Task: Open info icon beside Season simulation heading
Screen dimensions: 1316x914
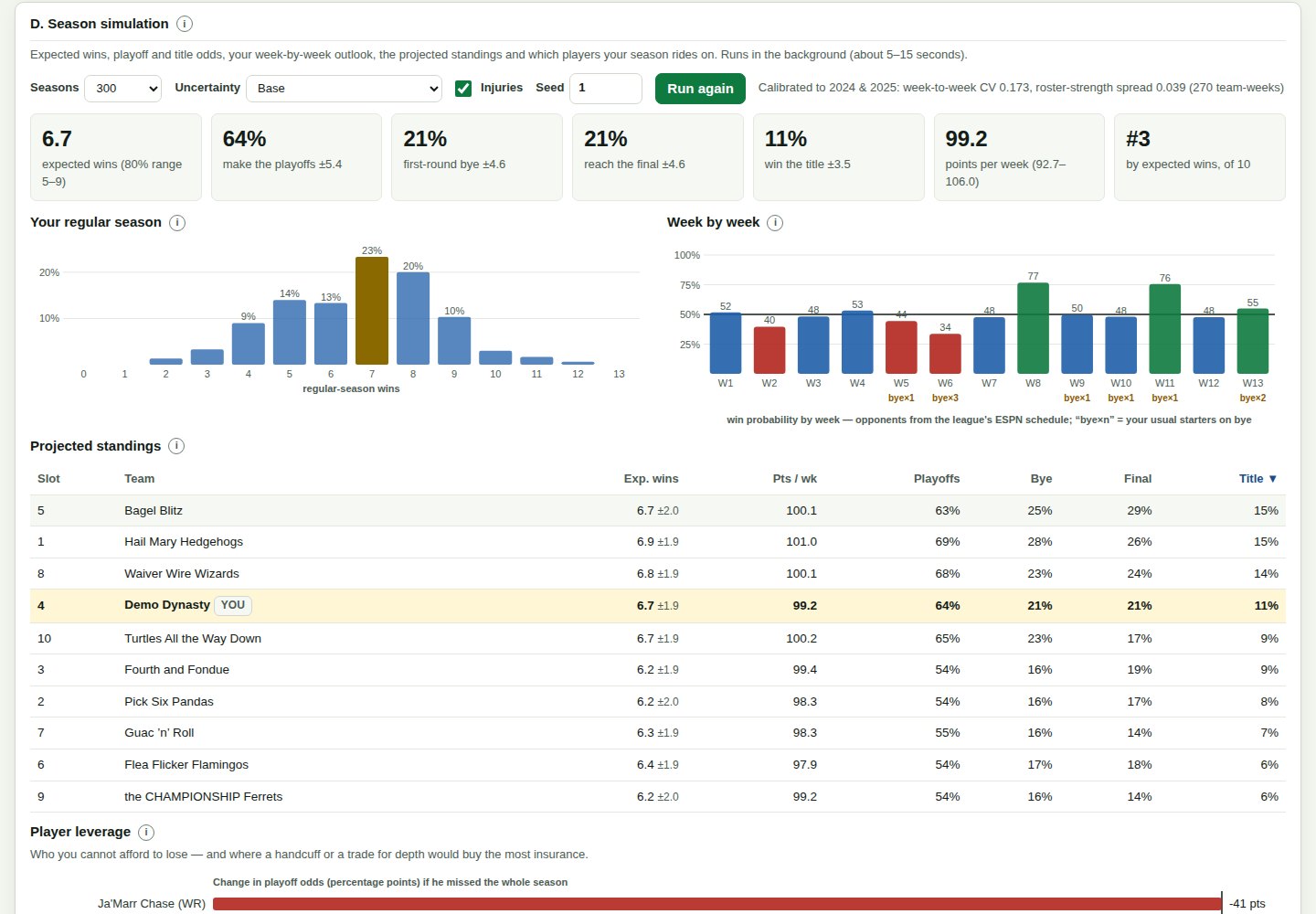Action: 185,24
